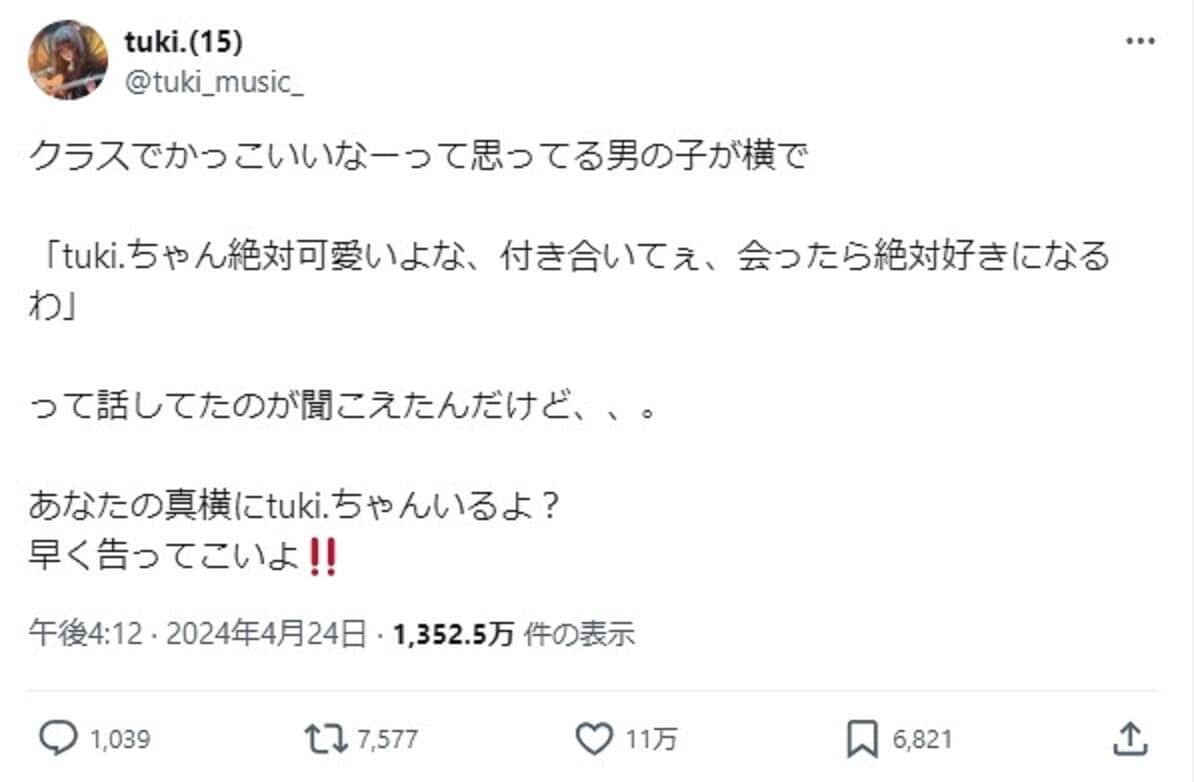Click the repost icon
Viewport: 1194px width, 782px height.
(325, 738)
